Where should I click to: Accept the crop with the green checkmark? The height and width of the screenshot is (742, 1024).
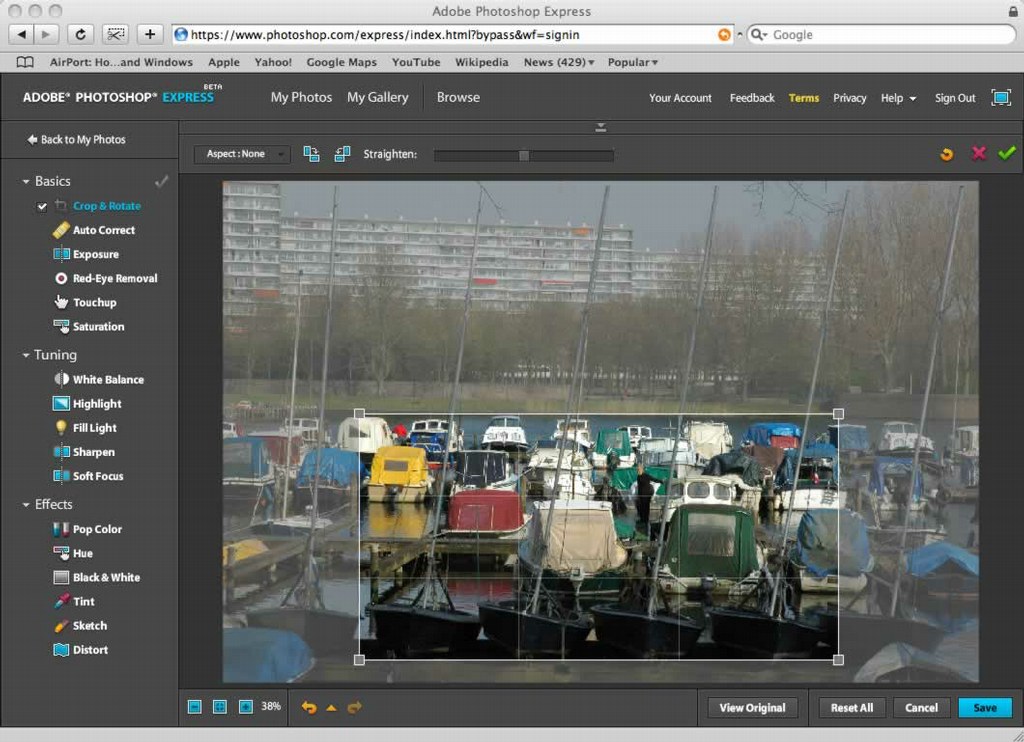pyautogui.click(x=1006, y=153)
